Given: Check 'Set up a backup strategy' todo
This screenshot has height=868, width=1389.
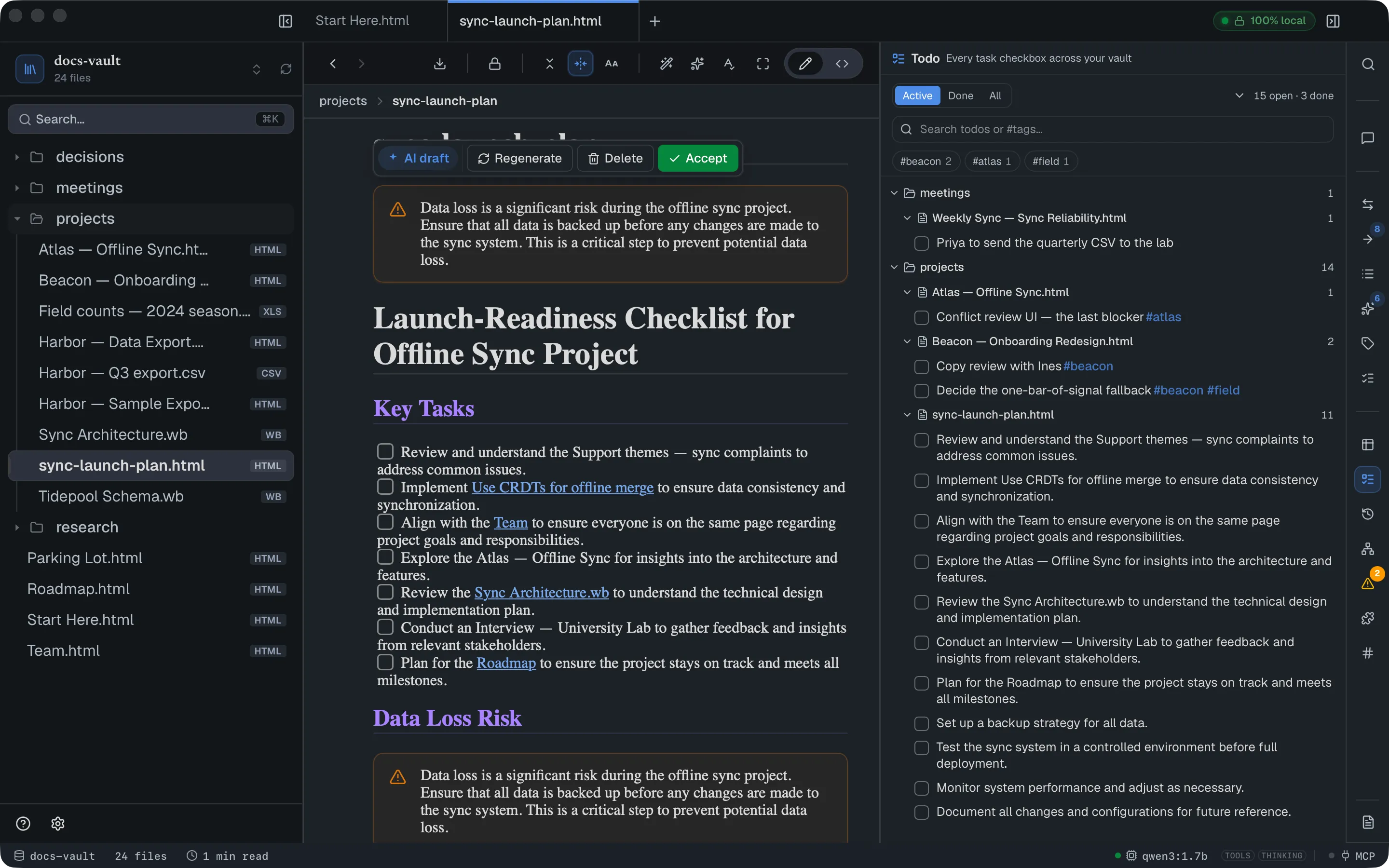Looking at the screenshot, I should (x=921, y=723).
